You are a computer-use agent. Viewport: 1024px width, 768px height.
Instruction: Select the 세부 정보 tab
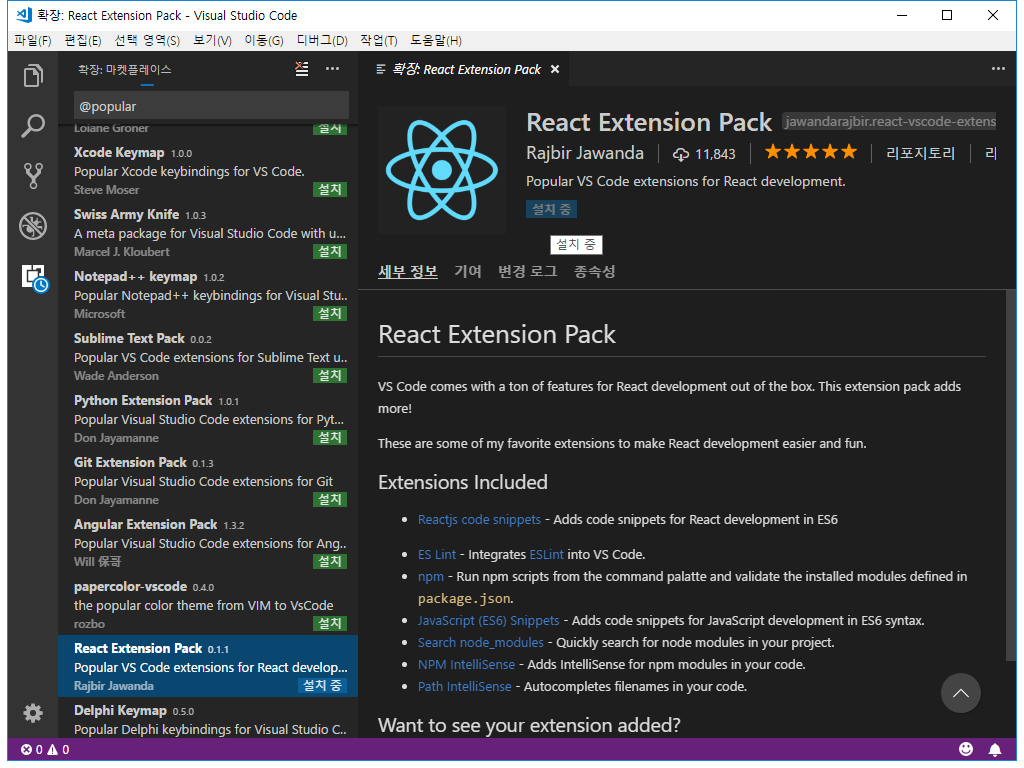pos(408,271)
